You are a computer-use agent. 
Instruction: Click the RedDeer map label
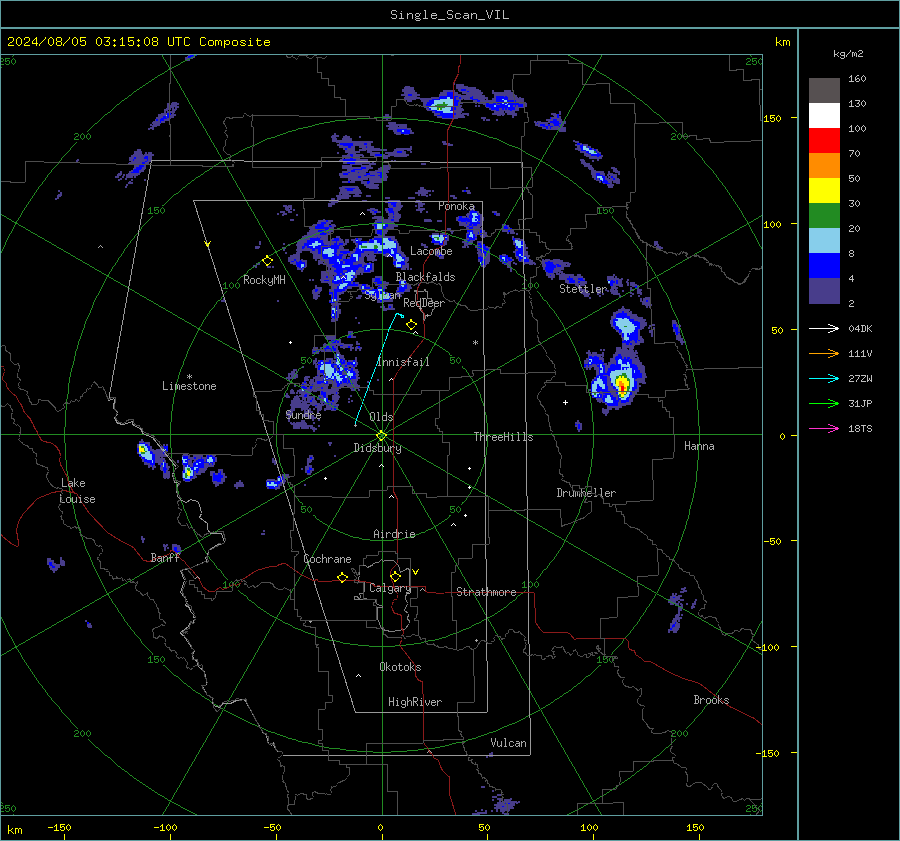(x=424, y=303)
